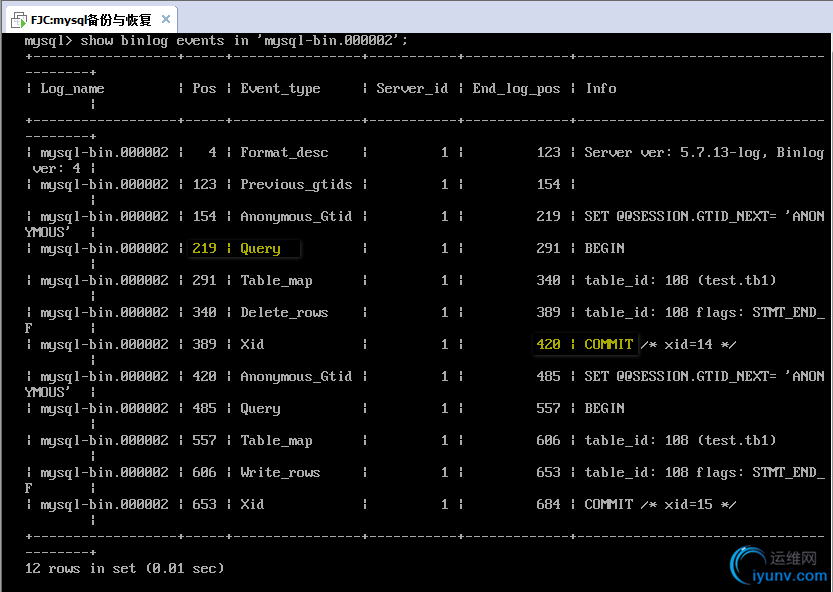Image resolution: width=833 pixels, height=592 pixels.
Task: Click the Pos column header
Action: [x=204, y=88]
